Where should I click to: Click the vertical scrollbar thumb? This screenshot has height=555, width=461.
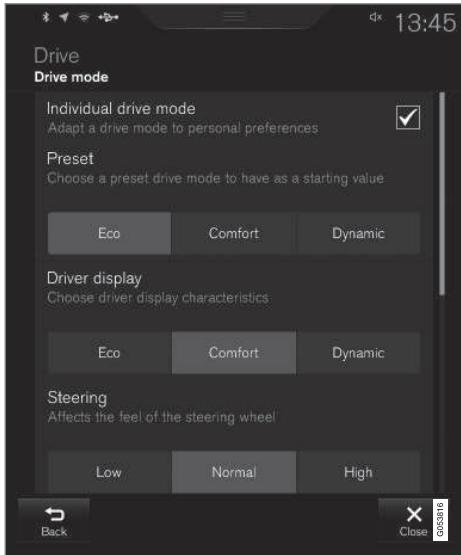coord(442,193)
